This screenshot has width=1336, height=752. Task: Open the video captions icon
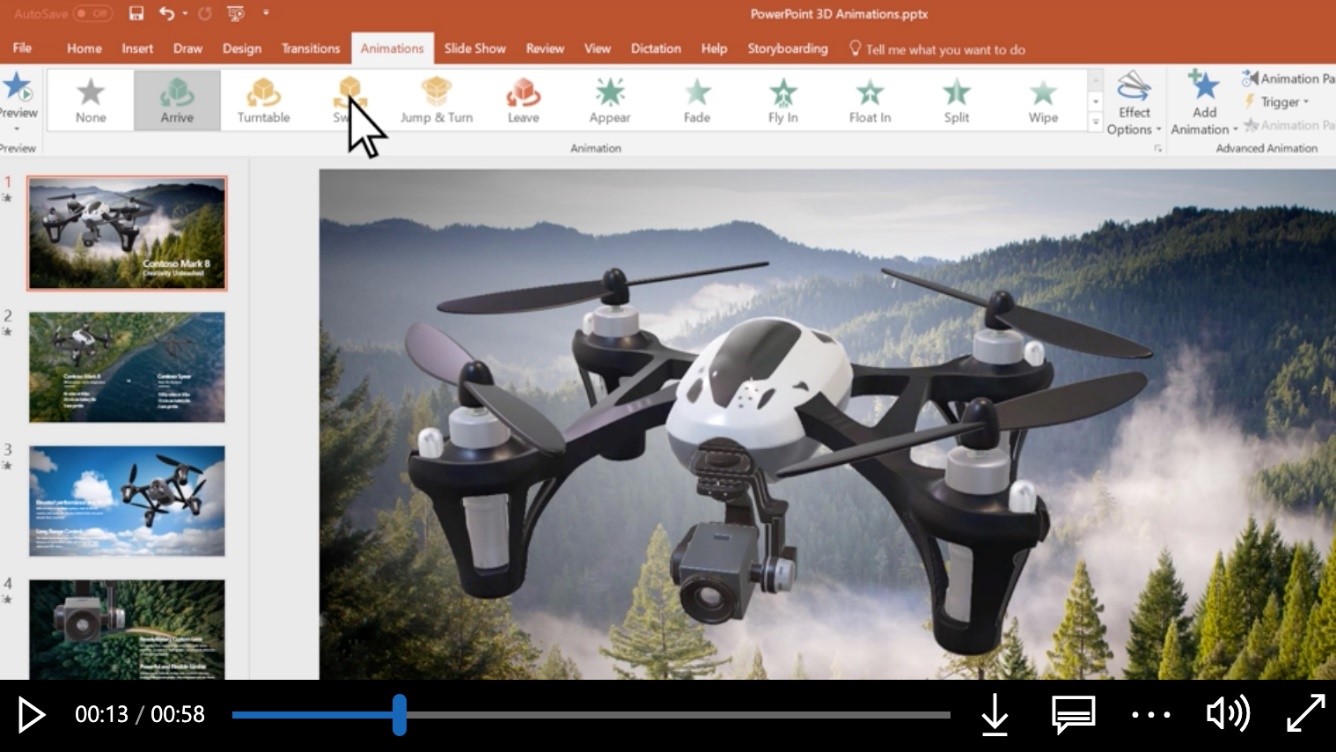point(1073,715)
